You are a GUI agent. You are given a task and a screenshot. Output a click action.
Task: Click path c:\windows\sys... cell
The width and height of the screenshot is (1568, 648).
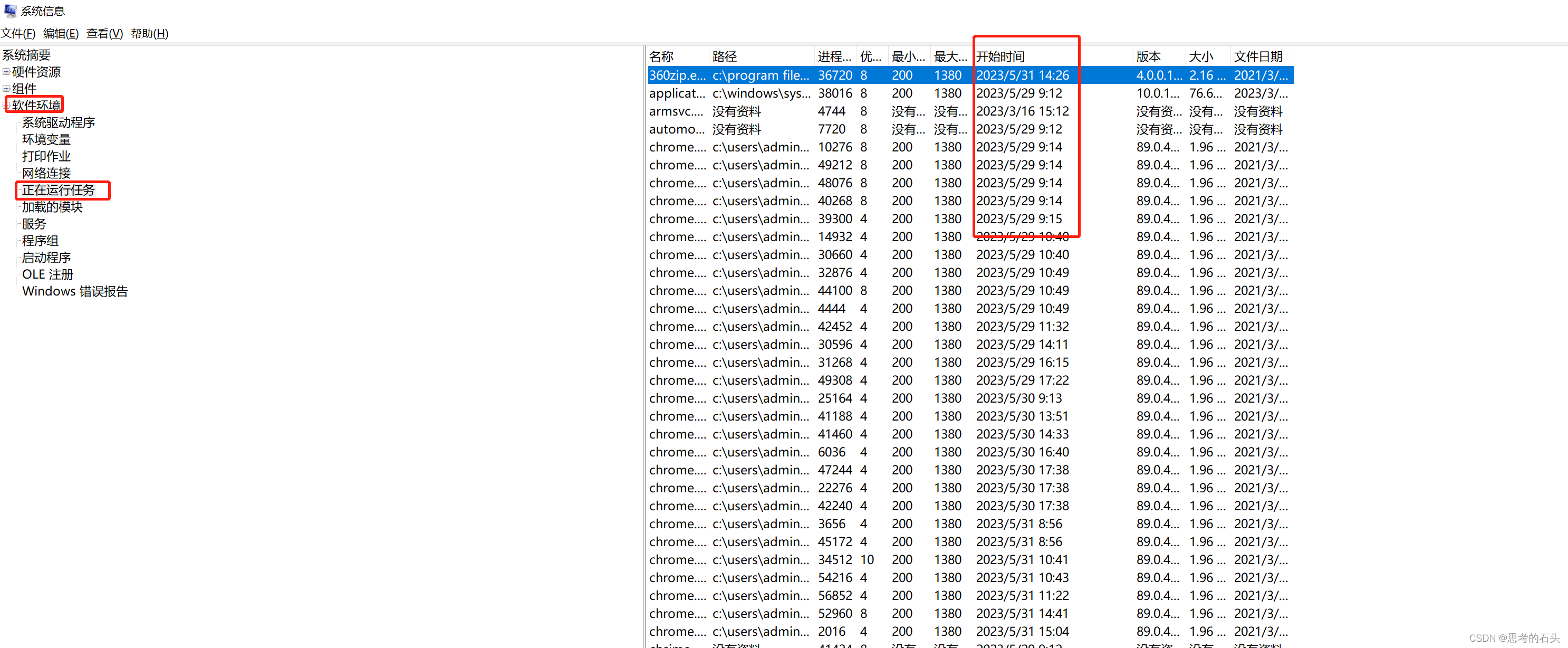[x=762, y=94]
